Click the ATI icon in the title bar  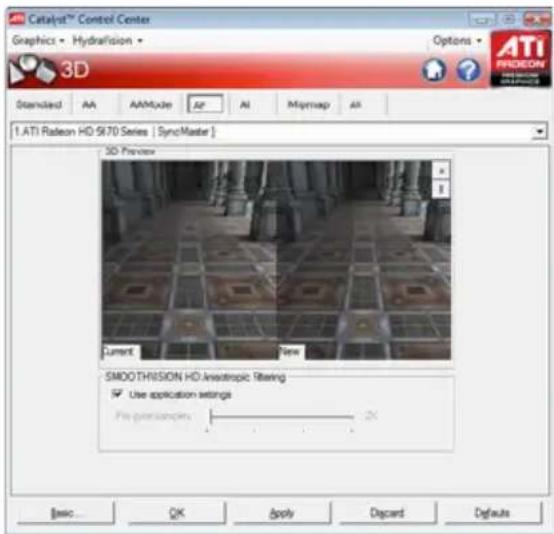(x=16, y=19)
